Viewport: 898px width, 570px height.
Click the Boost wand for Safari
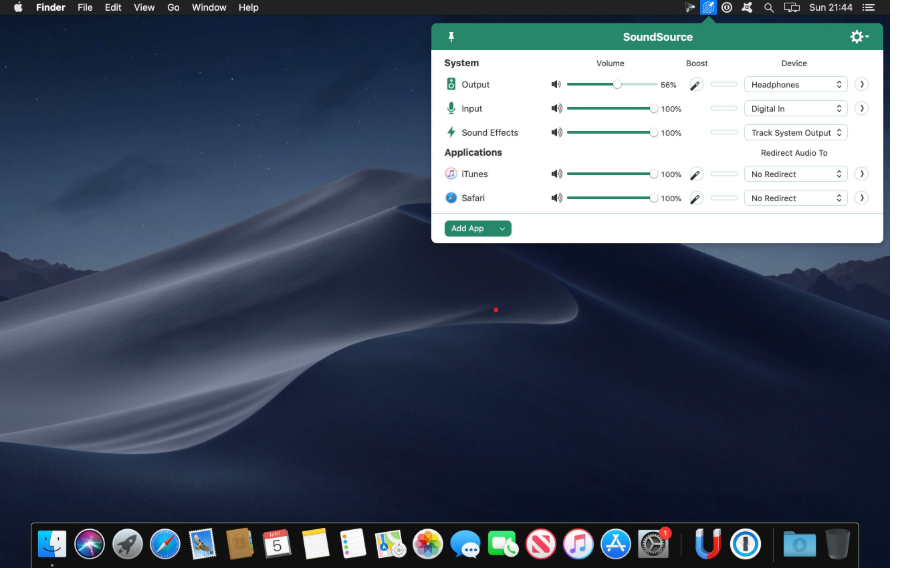click(x=696, y=198)
